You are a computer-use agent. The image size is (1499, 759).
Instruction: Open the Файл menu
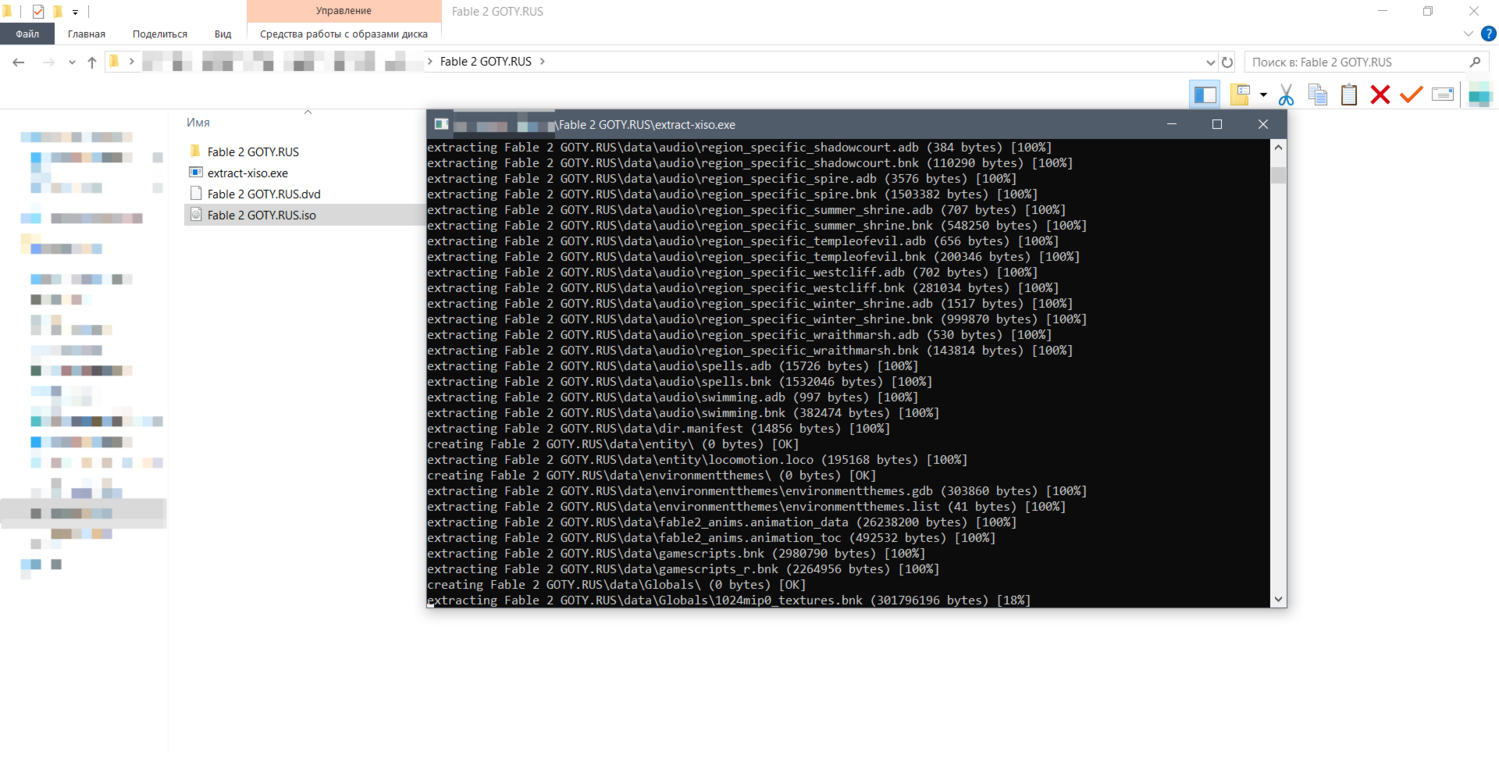[27, 34]
